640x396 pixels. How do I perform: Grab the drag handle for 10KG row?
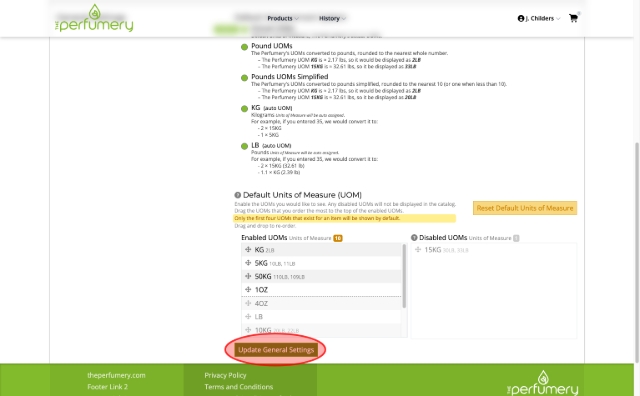[248, 330]
